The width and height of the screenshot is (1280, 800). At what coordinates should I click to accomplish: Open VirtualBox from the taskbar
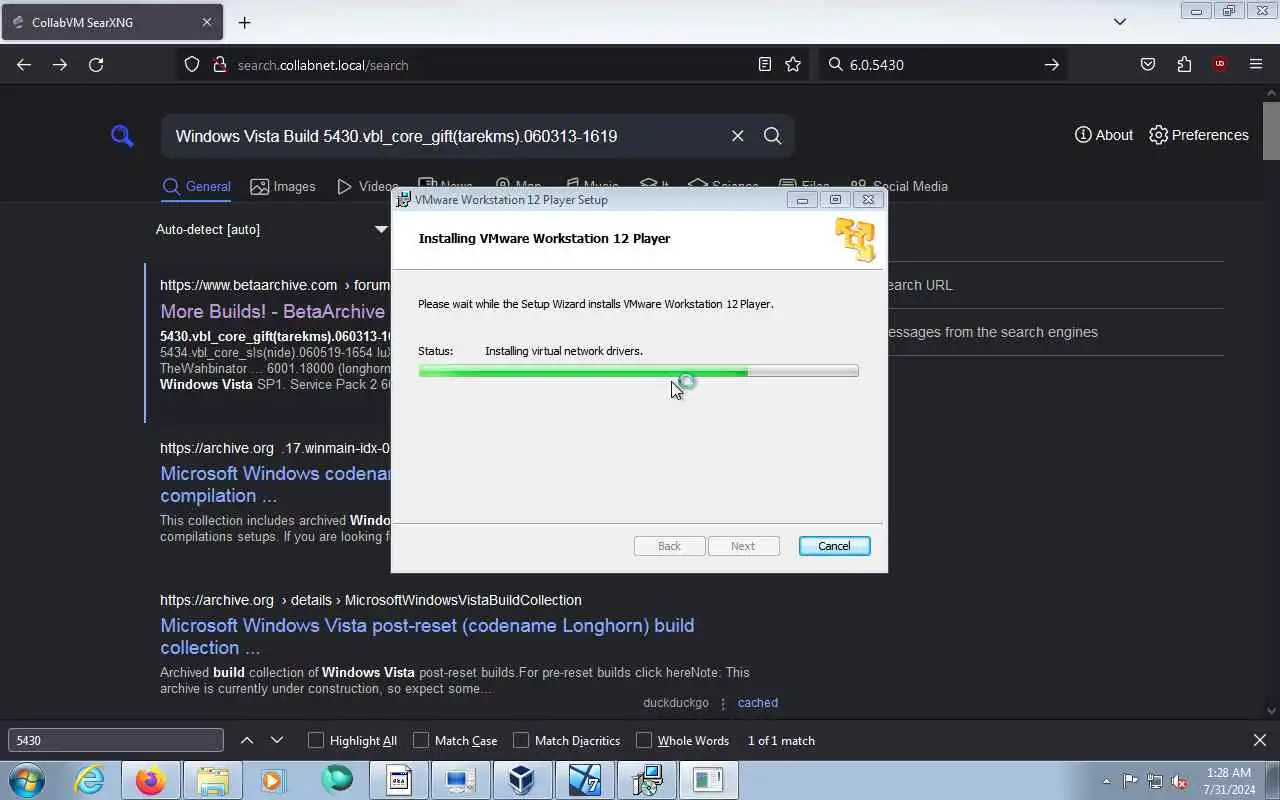coord(522,780)
